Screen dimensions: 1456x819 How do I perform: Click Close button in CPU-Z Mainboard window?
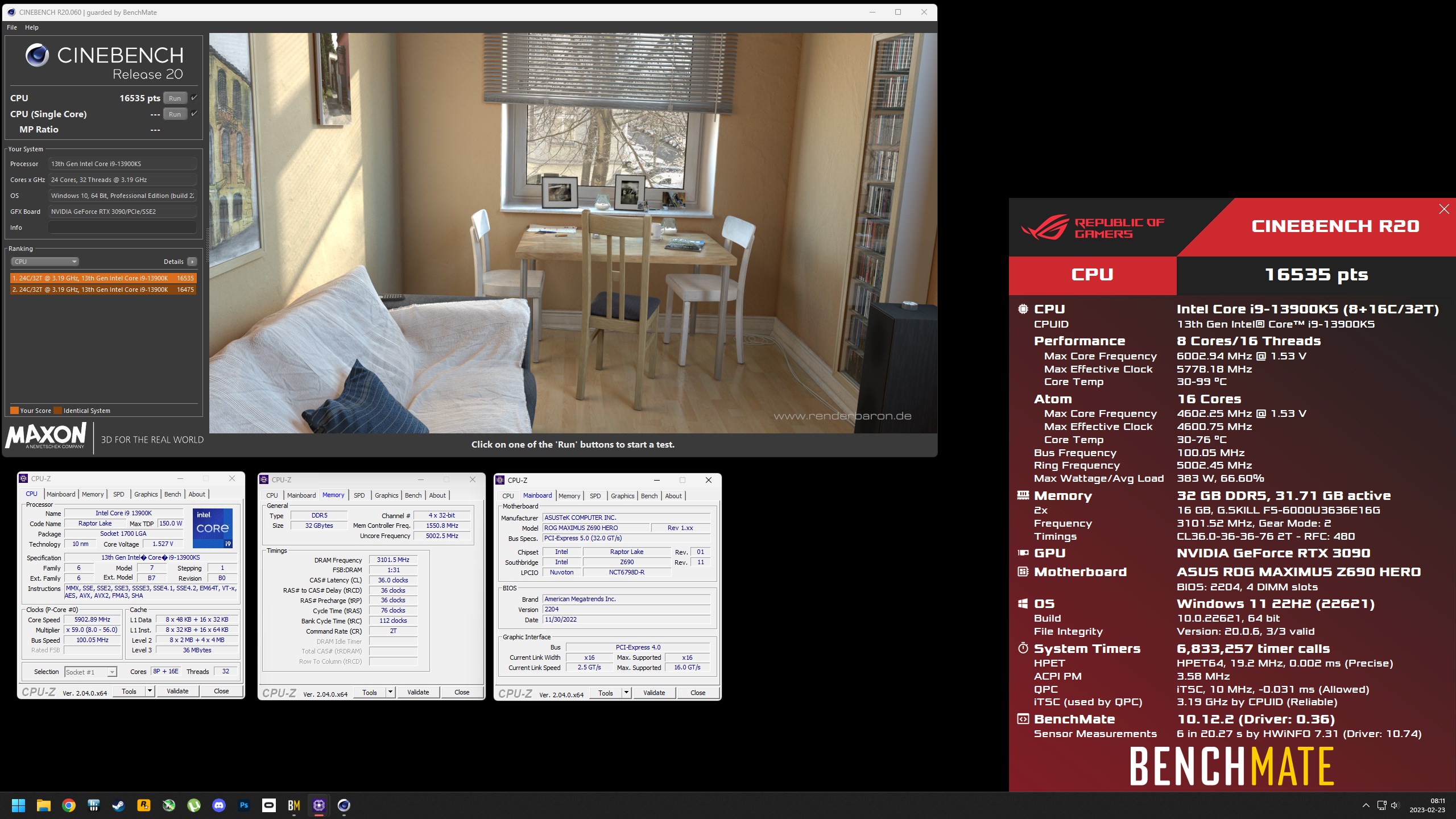click(698, 693)
